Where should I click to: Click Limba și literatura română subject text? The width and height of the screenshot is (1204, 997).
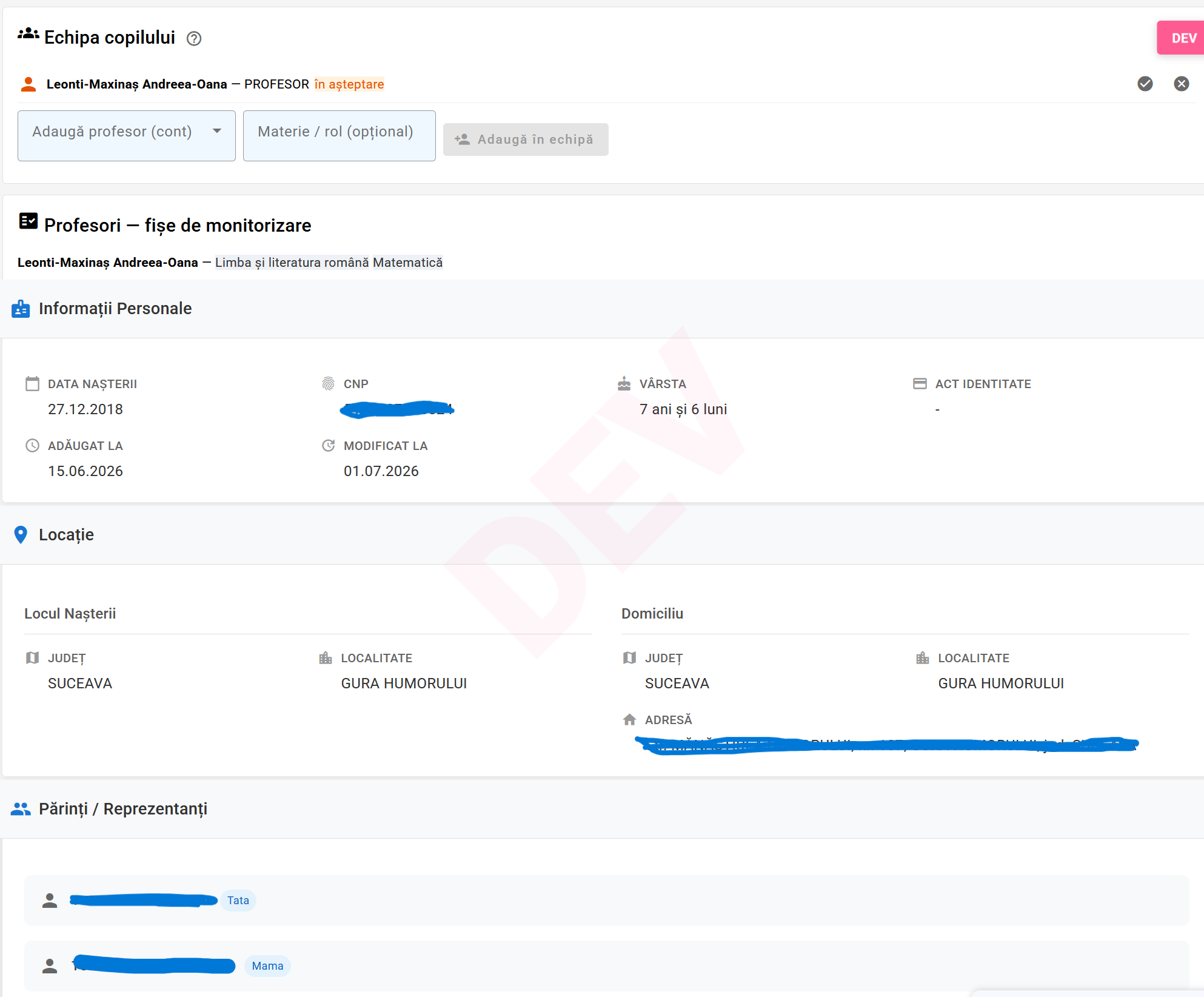pyautogui.click(x=292, y=263)
